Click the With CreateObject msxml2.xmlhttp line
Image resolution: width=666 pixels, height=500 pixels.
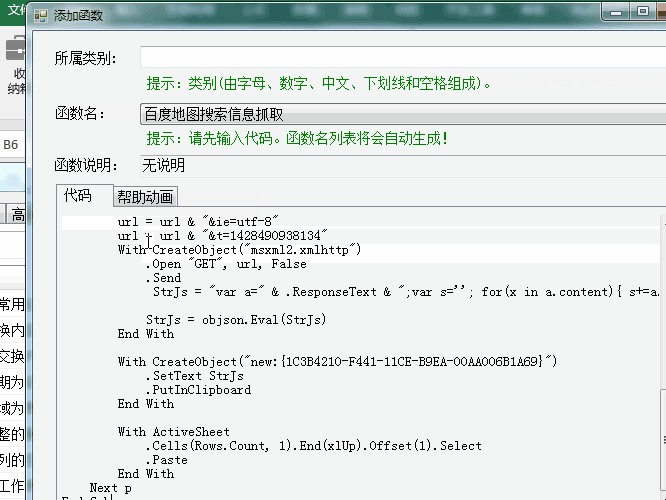(x=239, y=249)
